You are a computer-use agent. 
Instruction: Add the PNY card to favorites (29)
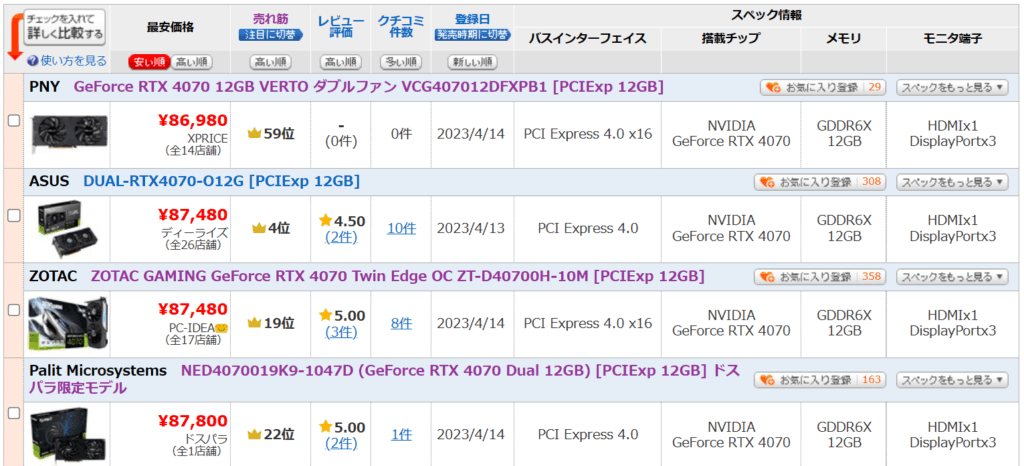point(823,87)
